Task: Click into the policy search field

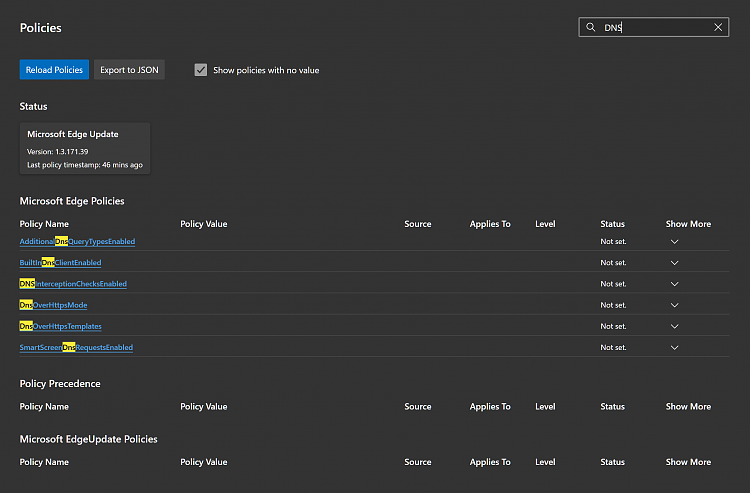Action: 653,27
